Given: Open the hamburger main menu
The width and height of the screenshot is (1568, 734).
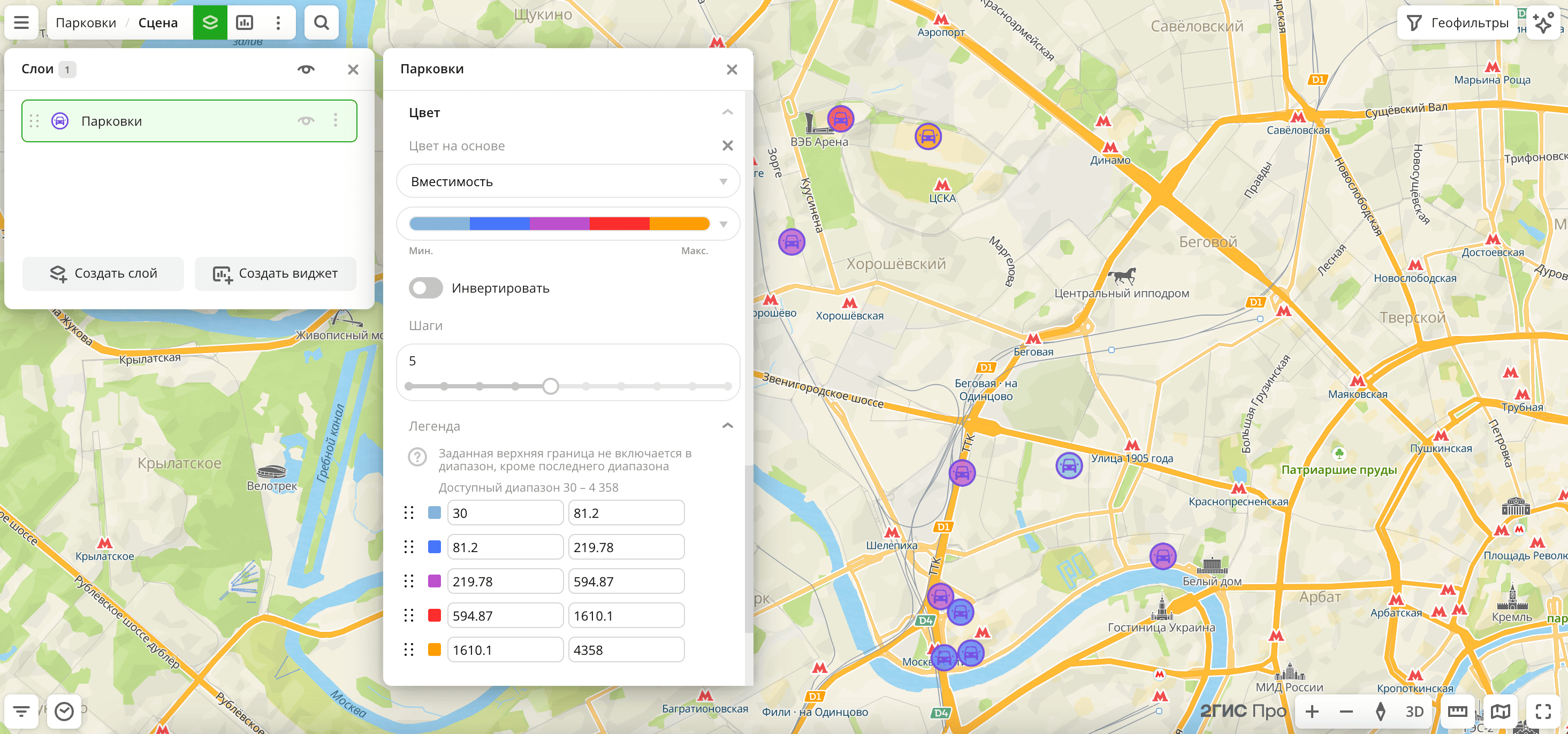Looking at the screenshot, I should (21, 22).
